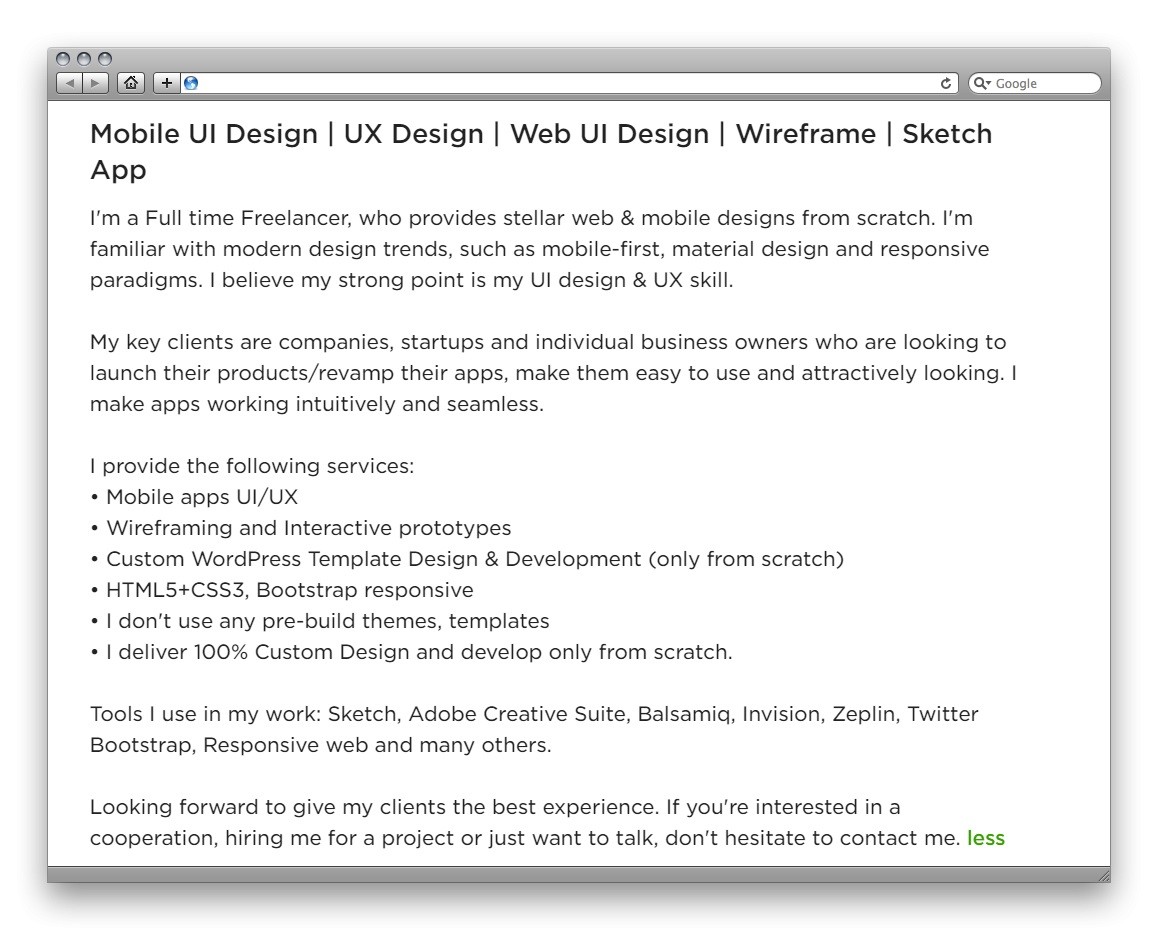This screenshot has width=1158, height=930.
Task: Minimize the browser window
Action: [84, 60]
